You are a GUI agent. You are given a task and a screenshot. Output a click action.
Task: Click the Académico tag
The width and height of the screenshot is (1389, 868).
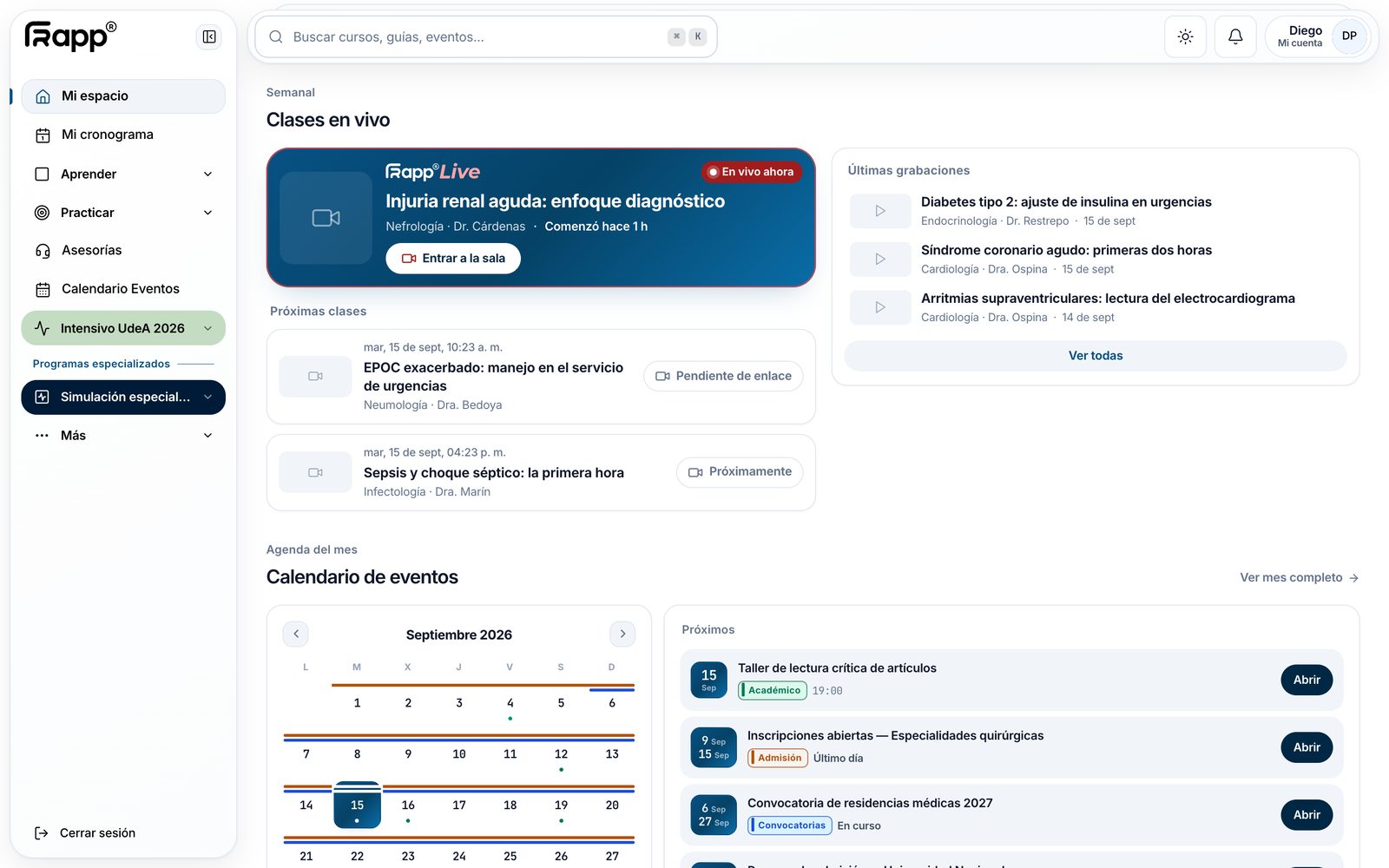(x=773, y=691)
